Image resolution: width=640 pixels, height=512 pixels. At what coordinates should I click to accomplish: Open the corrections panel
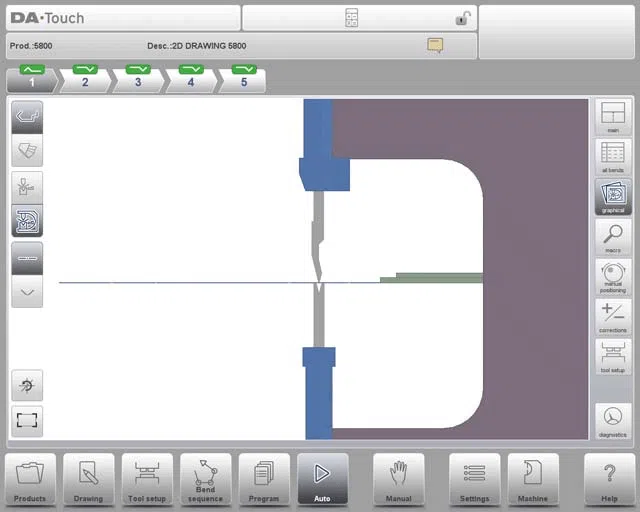tap(613, 317)
